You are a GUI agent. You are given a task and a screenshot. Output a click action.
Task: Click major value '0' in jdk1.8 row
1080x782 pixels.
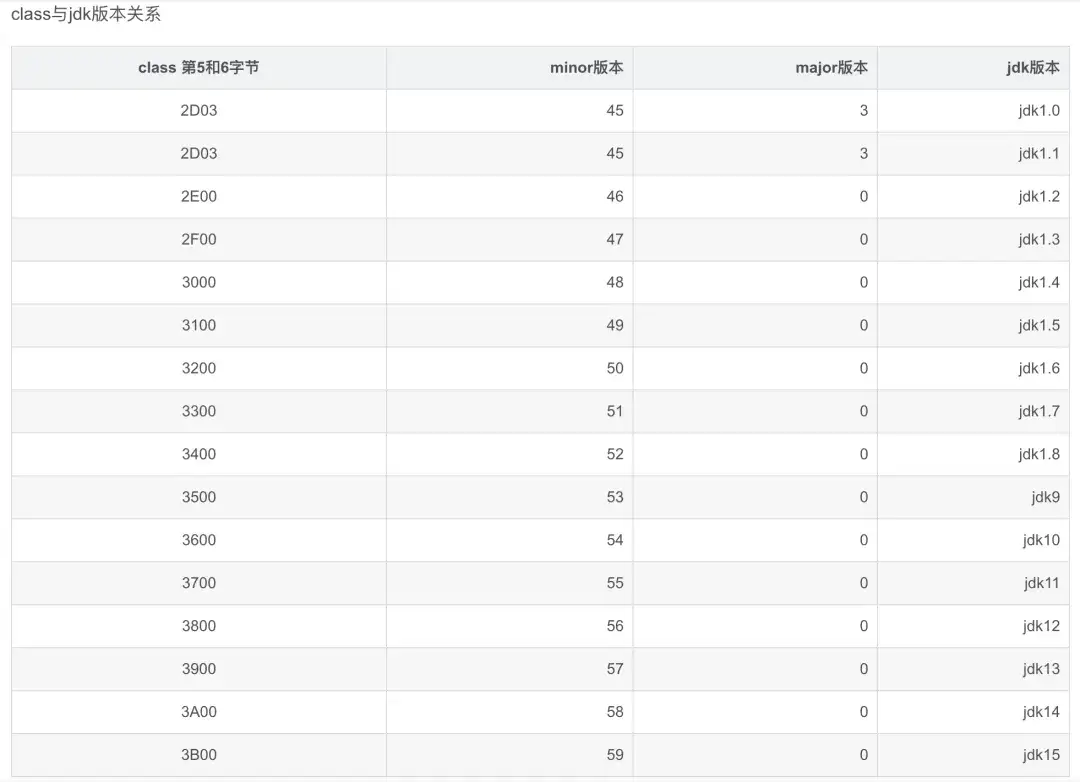pyautogui.click(x=864, y=454)
